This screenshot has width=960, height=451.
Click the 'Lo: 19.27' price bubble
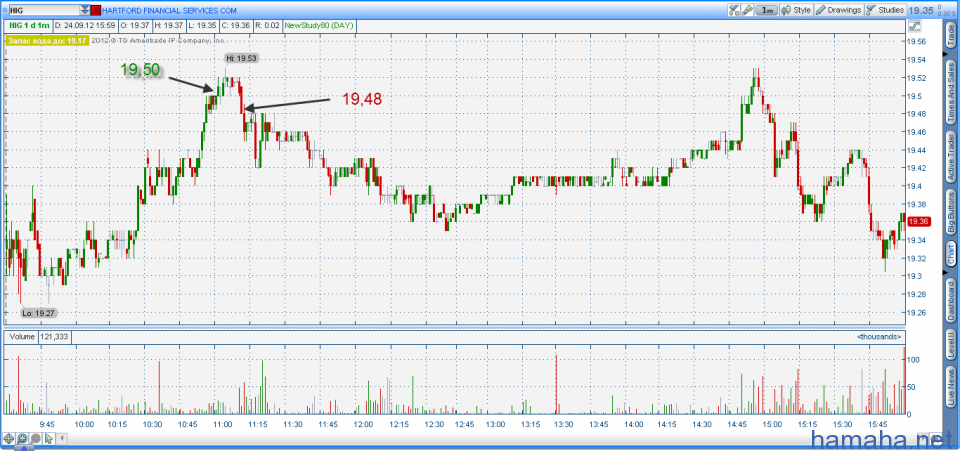click(37, 313)
